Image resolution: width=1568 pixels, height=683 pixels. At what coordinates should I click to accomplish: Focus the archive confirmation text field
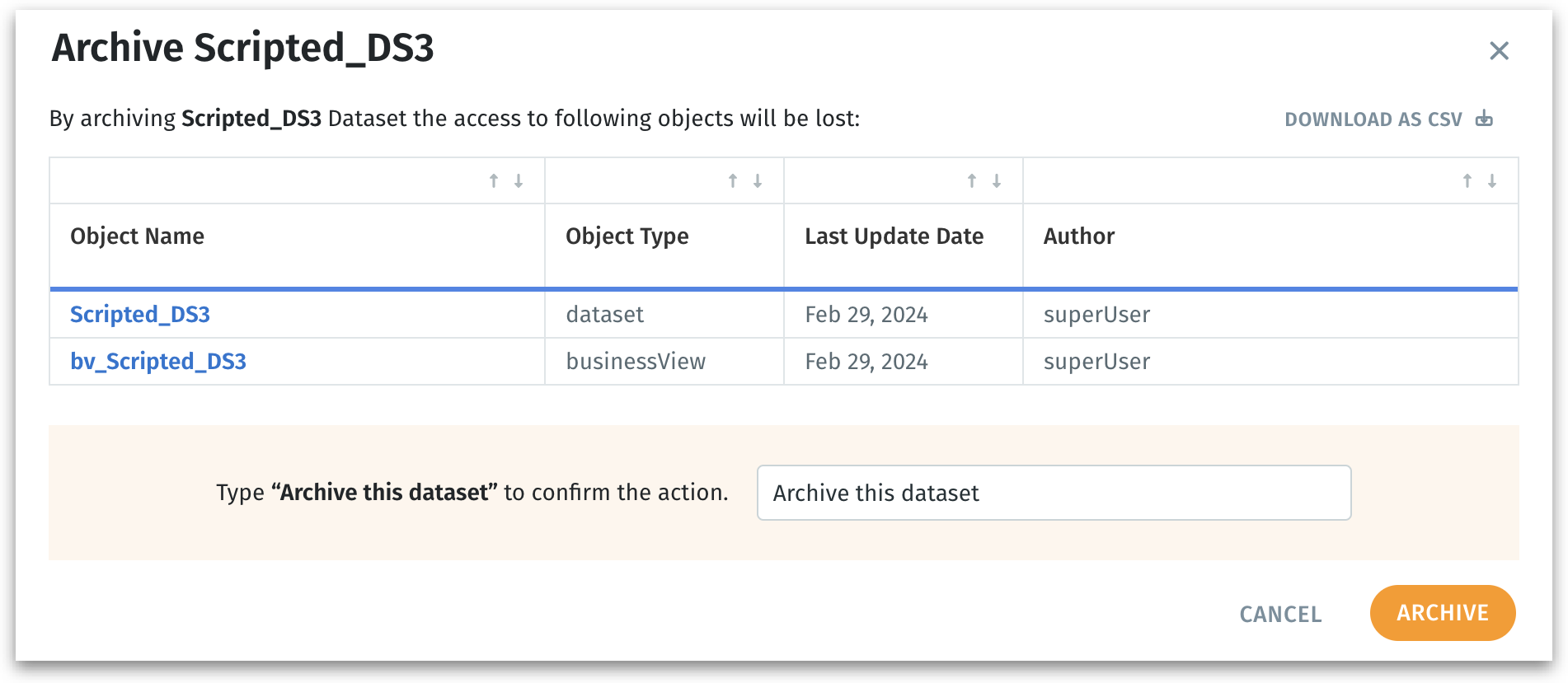tap(1054, 493)
